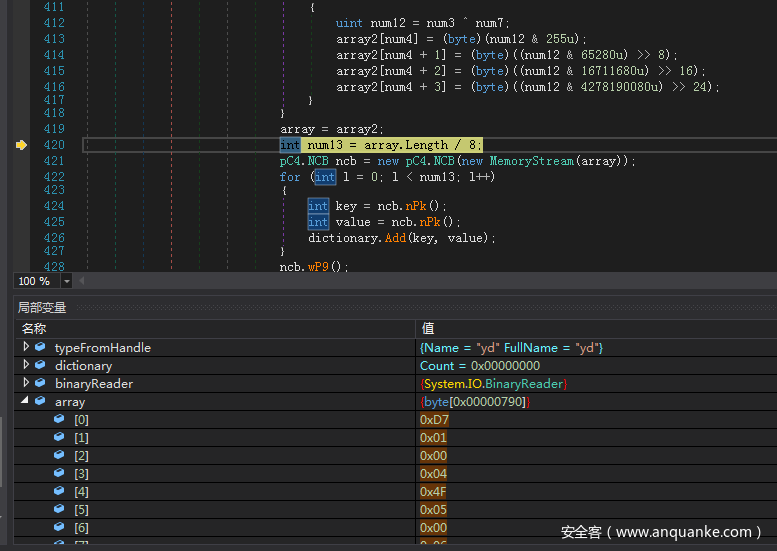
Task: Select the 局部变量 panel title
Action: pos(42,308)
